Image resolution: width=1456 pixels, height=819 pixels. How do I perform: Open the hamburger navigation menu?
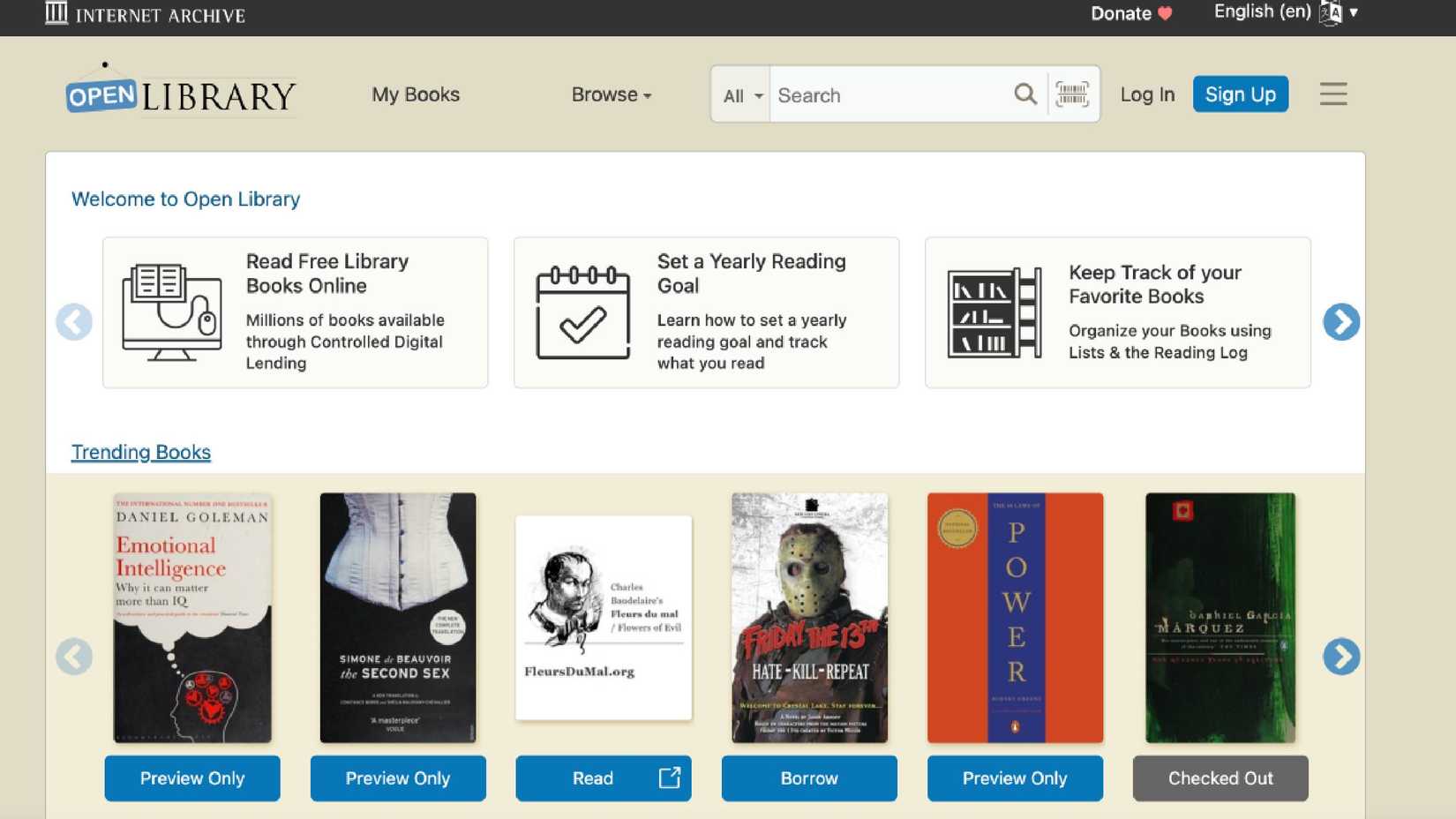[1332, 94]
